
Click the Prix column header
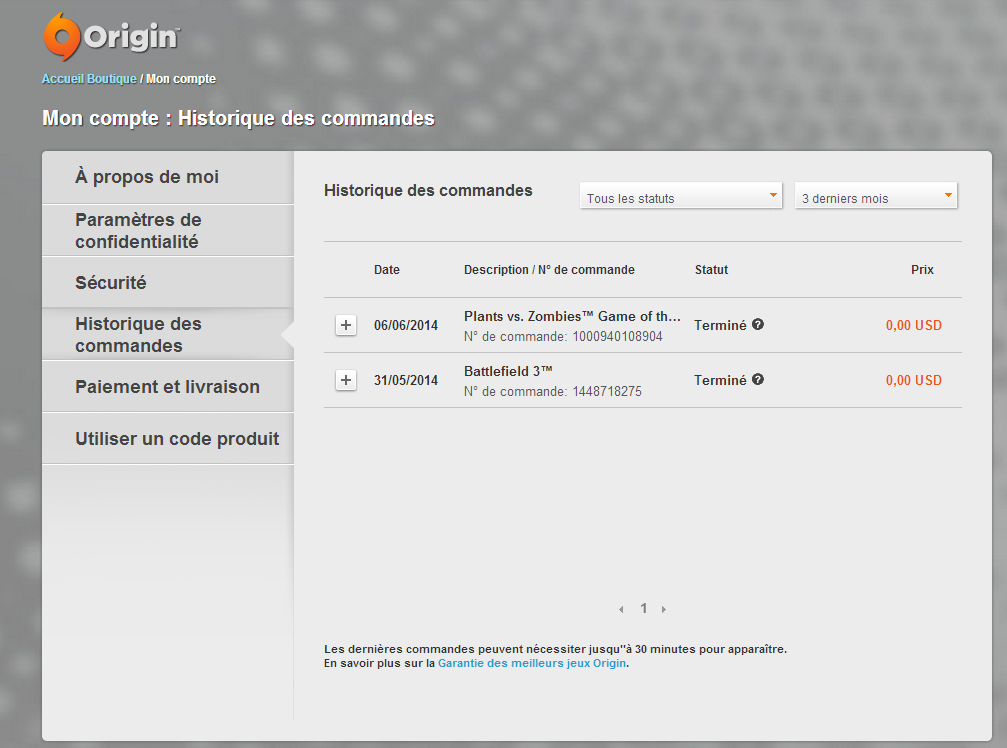click(922, 270)
